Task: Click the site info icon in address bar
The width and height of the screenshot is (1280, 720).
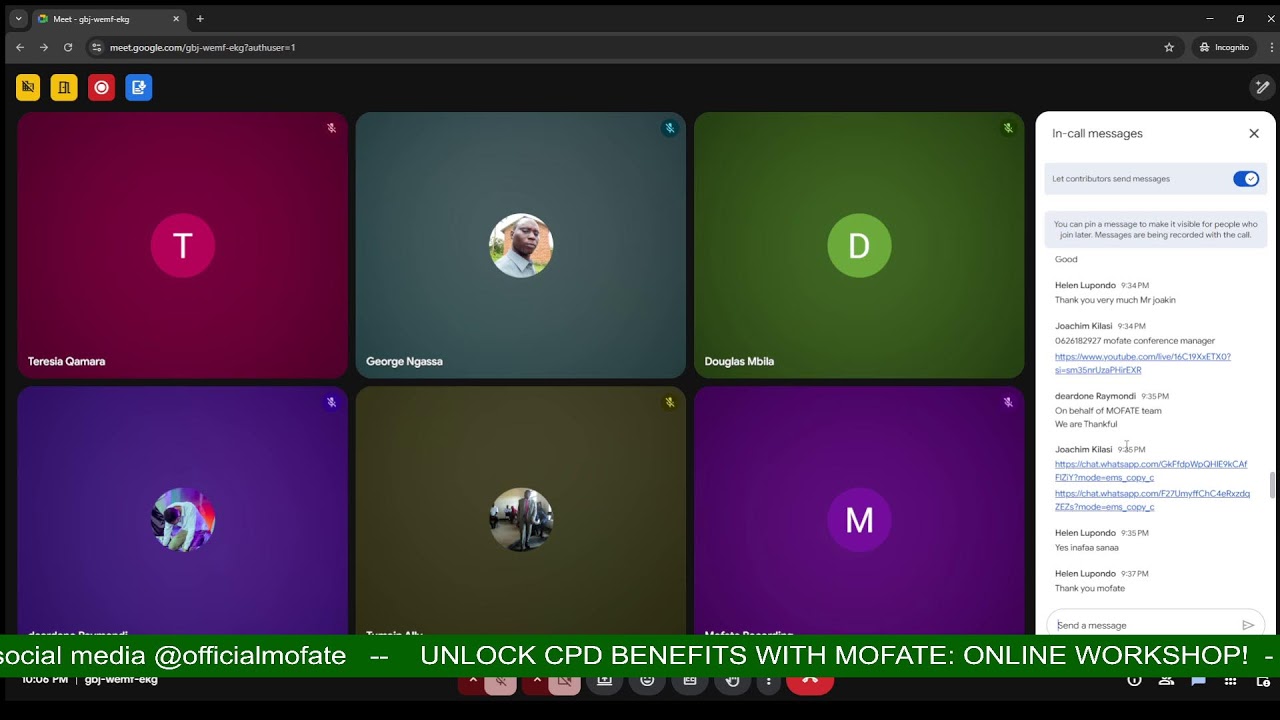Action: click(96, 47)
